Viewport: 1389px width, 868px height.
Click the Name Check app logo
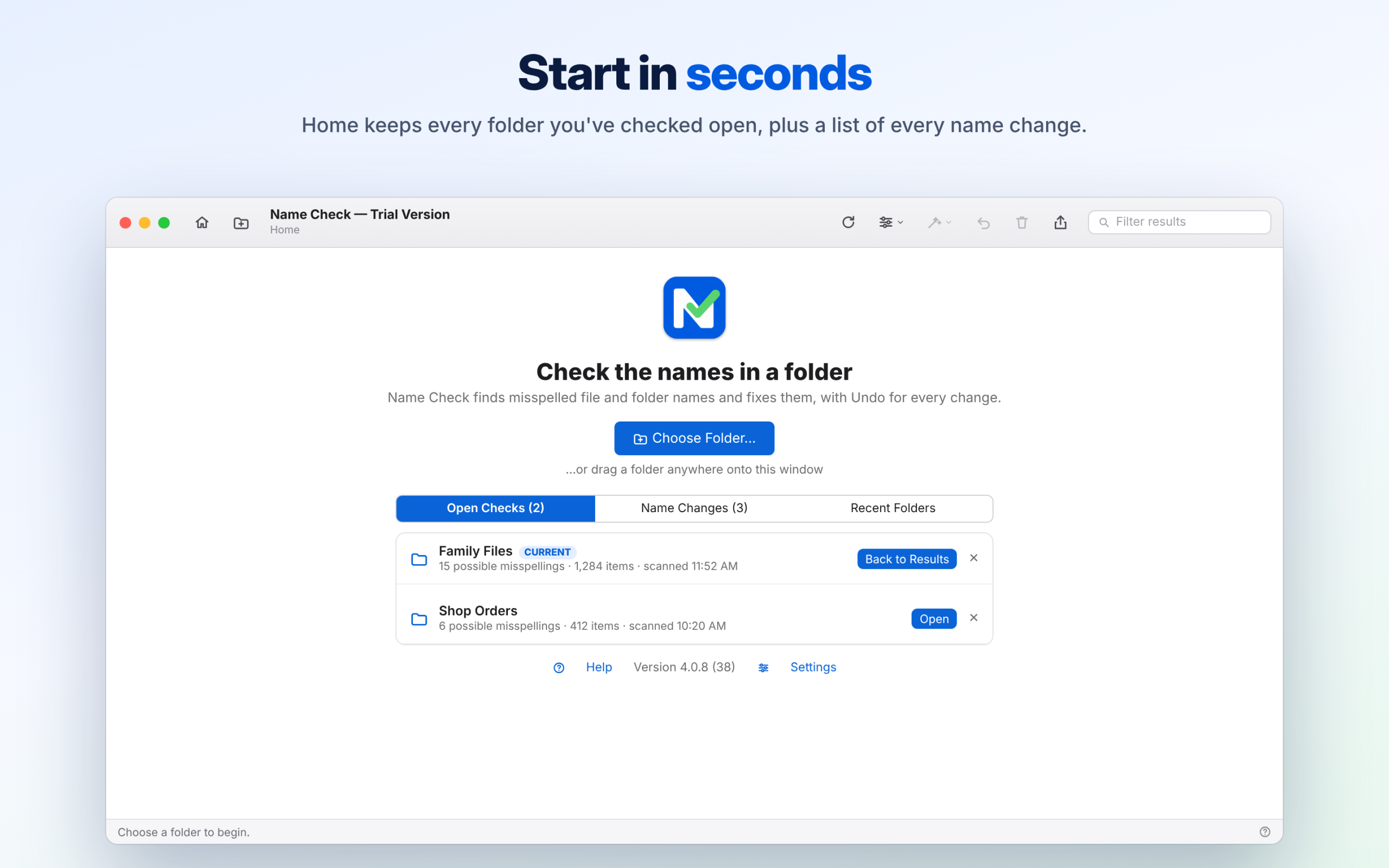pyautogui.click(x=694, y=308)
